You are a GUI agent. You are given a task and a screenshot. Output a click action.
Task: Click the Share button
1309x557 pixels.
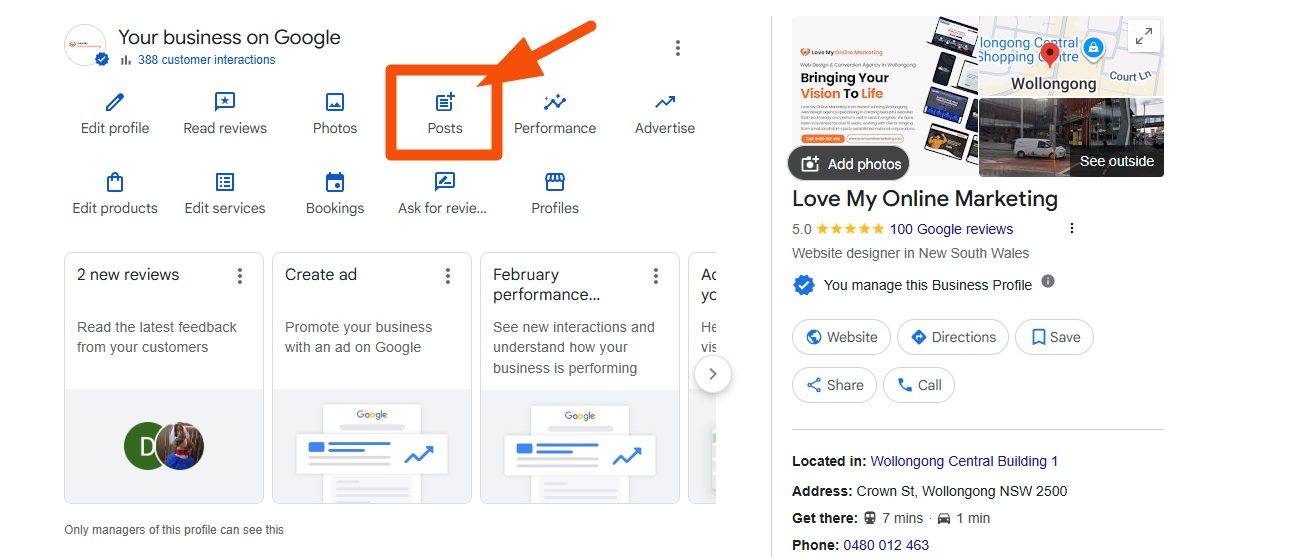point(834,385)
